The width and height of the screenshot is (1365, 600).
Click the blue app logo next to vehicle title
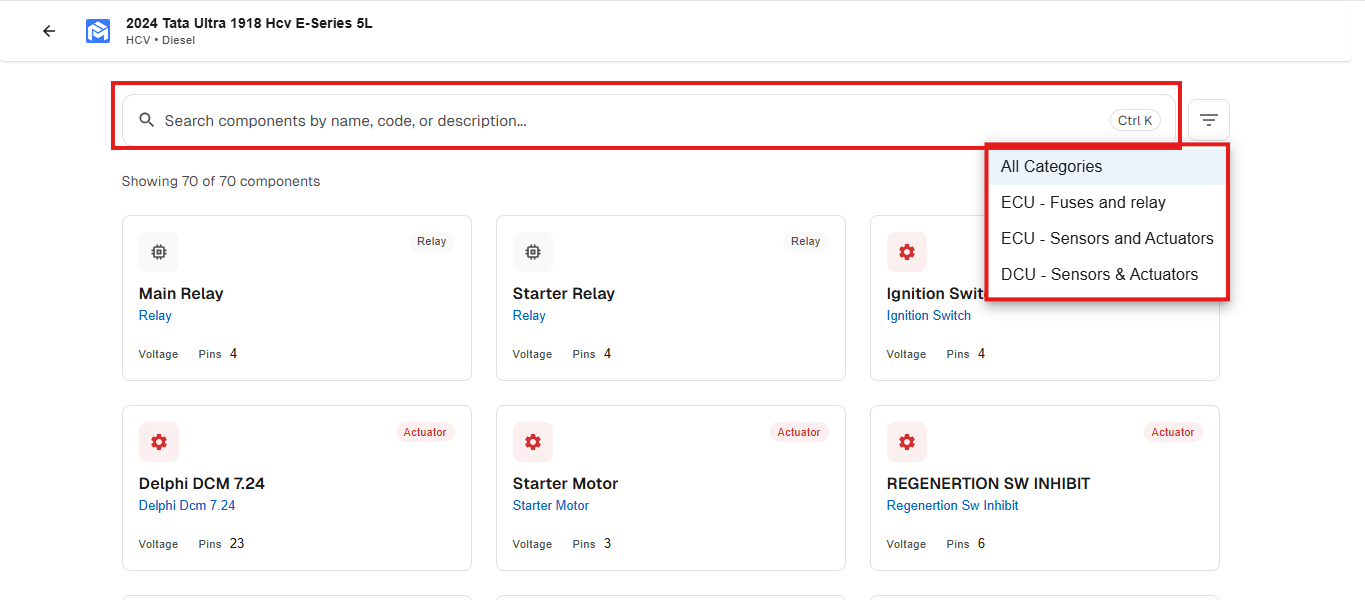[x=97, y=31]
